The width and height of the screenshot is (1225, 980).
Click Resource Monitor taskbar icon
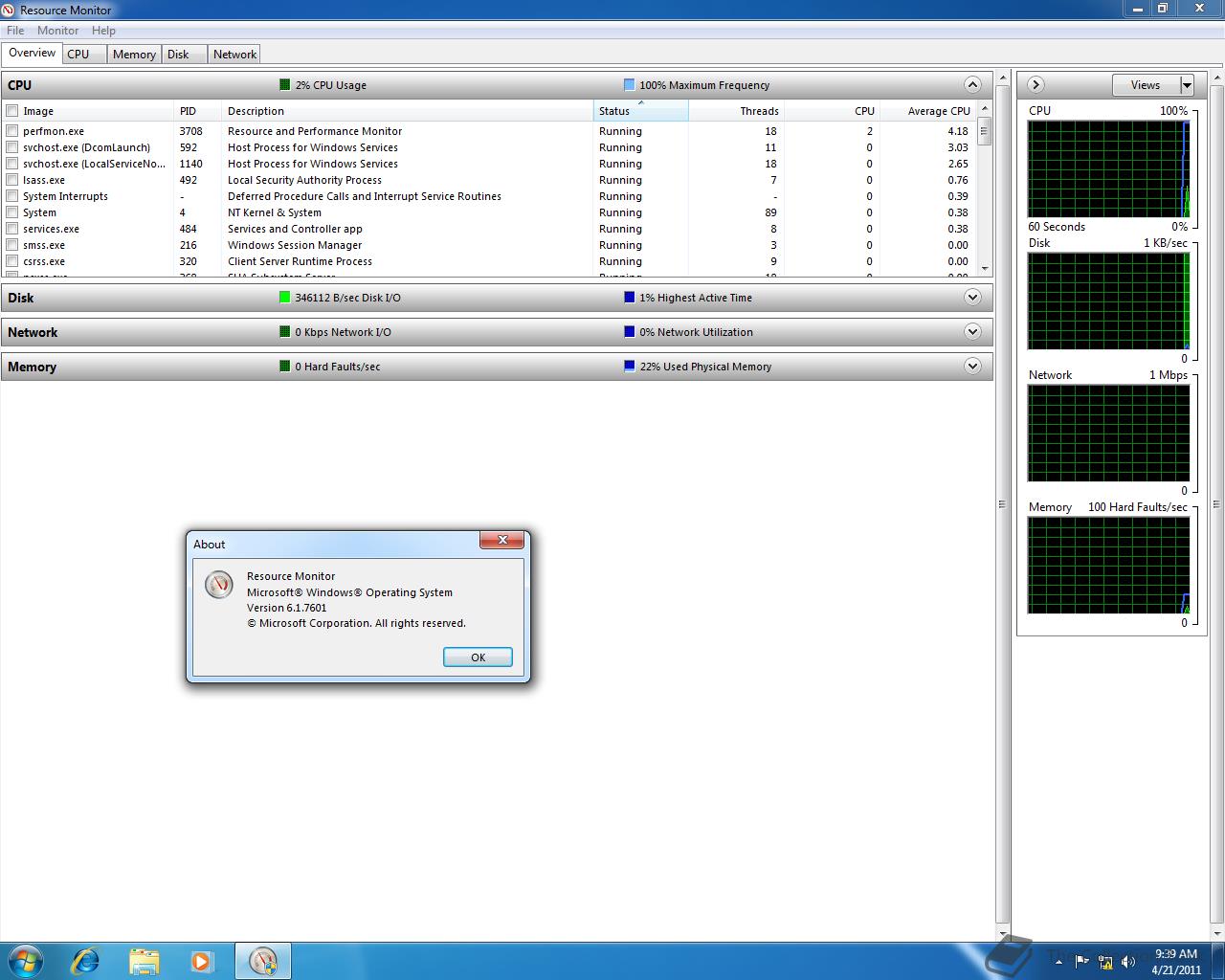pos(262,961)
